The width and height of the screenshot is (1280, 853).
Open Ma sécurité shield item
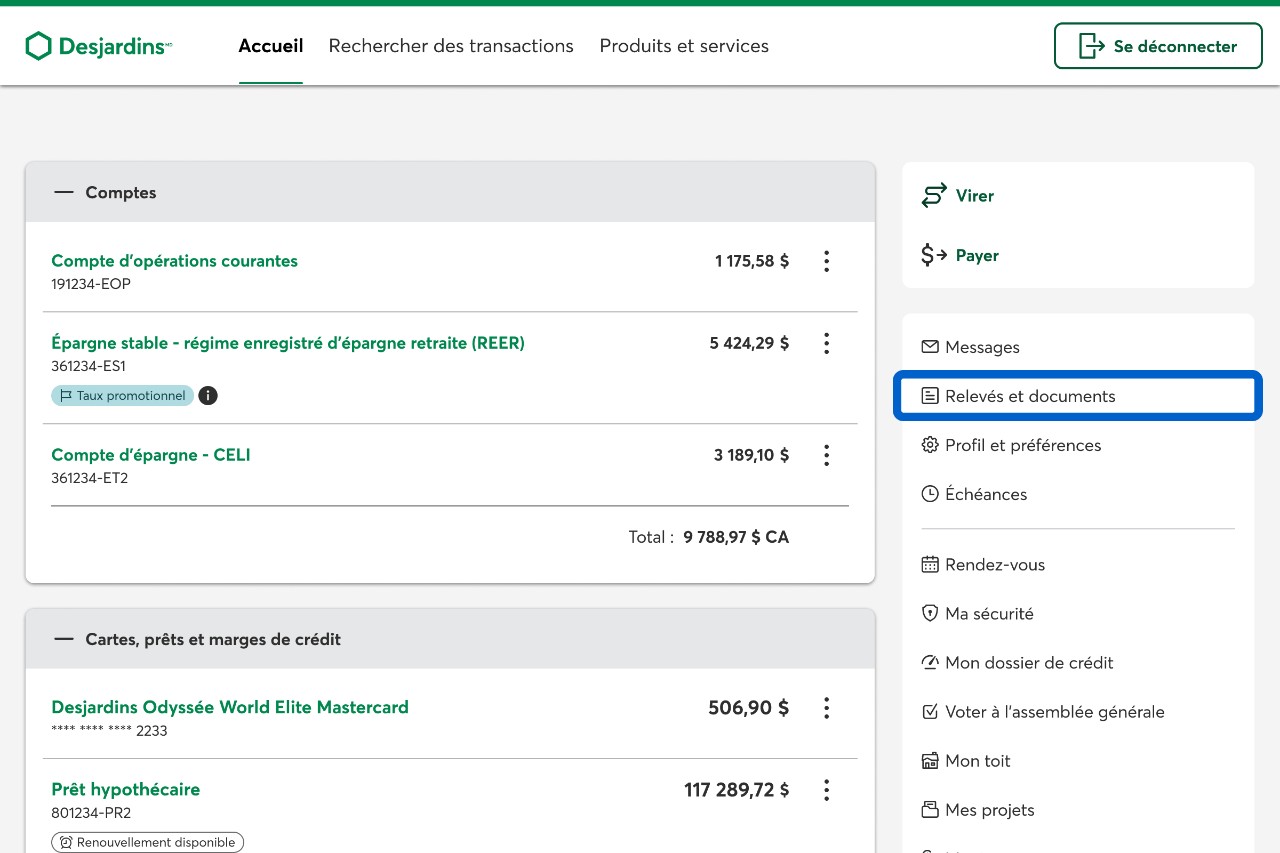click(x=988, y=614)
